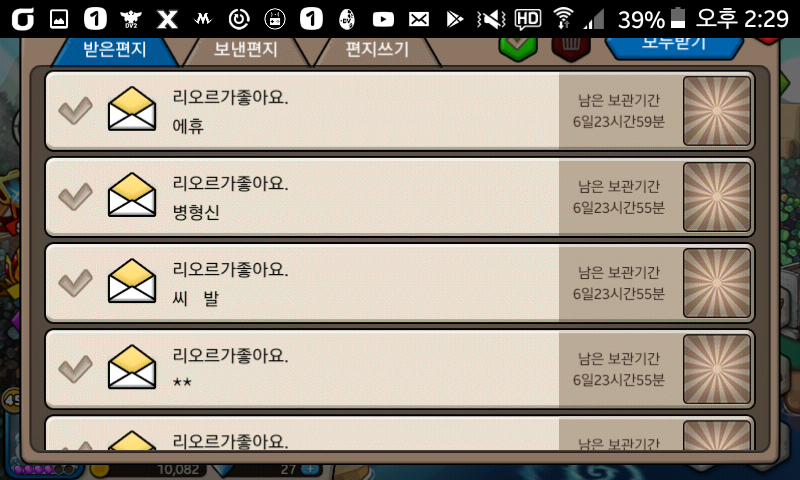Click the plus button next to 27
The height and width of the screenshot is (480, 800).
pyautogui.click(x=310, y=469)
